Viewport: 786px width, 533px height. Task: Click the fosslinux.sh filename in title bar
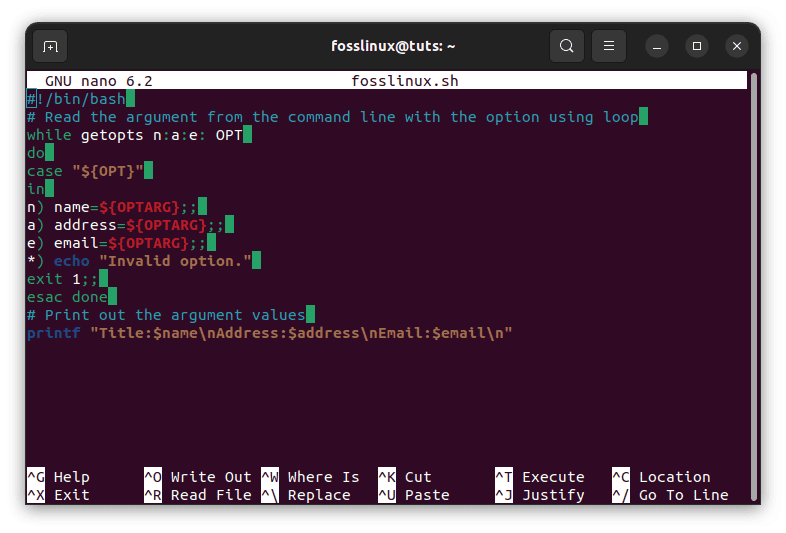pos(405,81)
